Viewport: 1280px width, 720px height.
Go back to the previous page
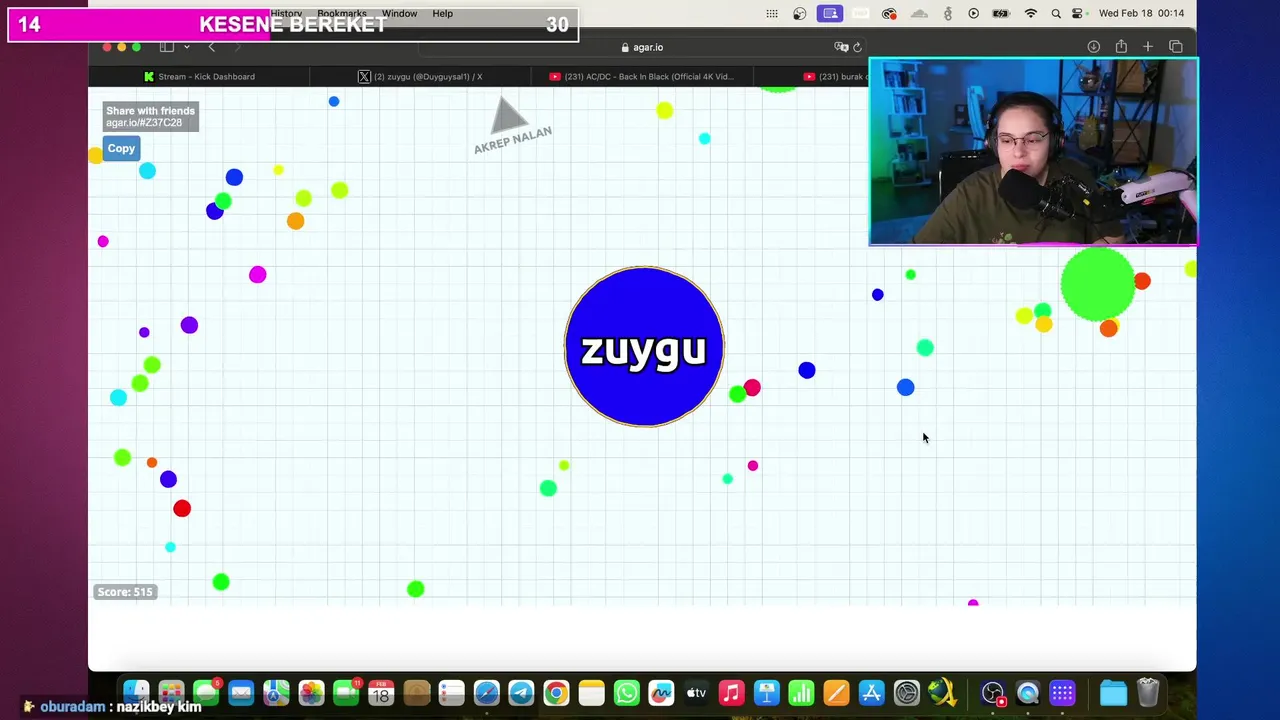tap(211, 47)
